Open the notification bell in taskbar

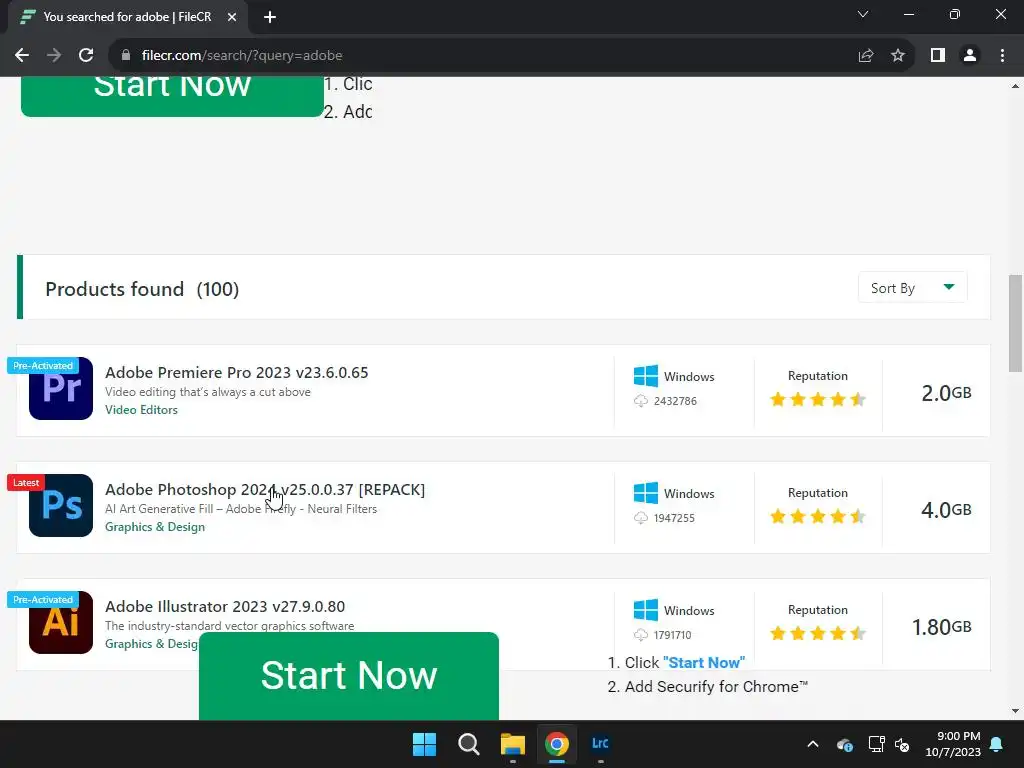click(x=997, y=744)
